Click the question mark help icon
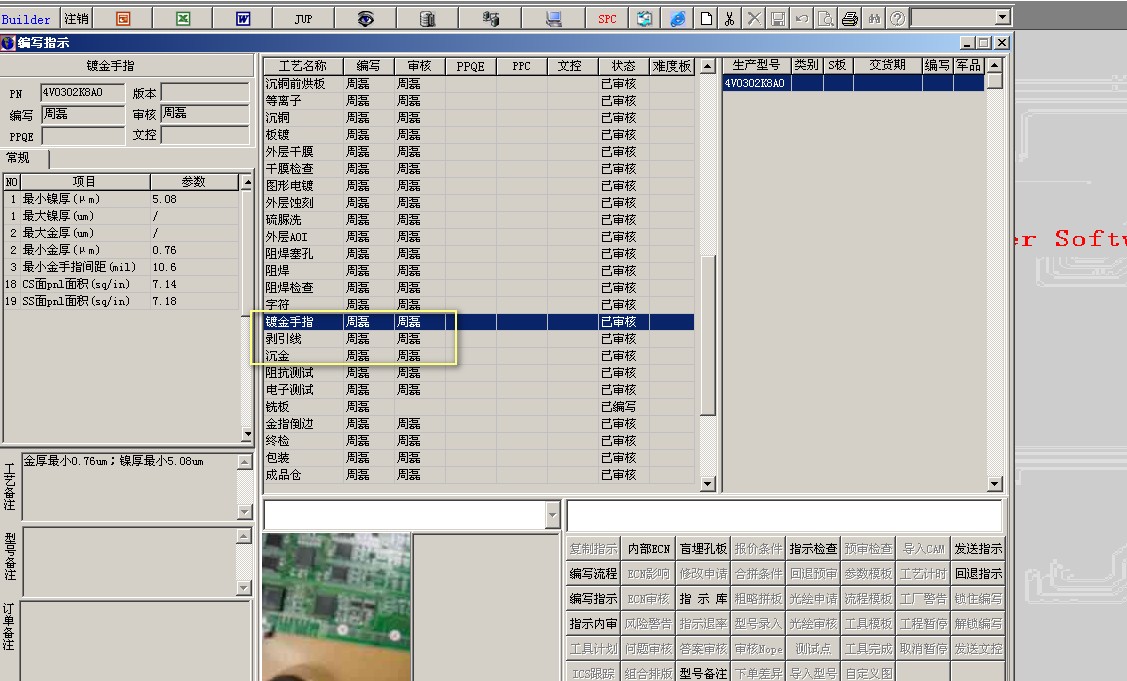The width and height of the screenshot is (1127, 681). pyautogui.click(x=897, y=19)
